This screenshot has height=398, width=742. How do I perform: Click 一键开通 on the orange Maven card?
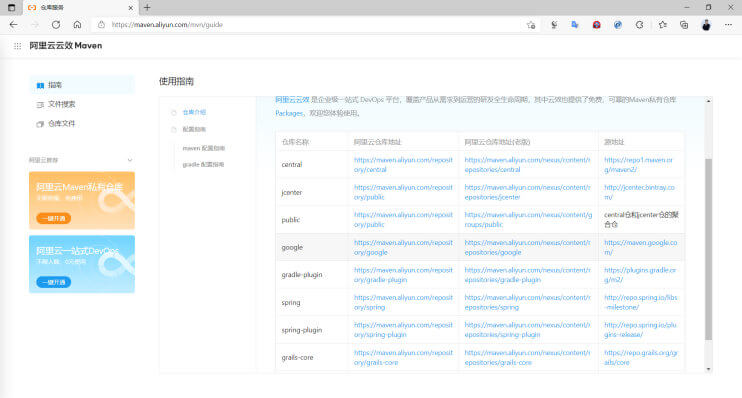[x=53, y=218]
